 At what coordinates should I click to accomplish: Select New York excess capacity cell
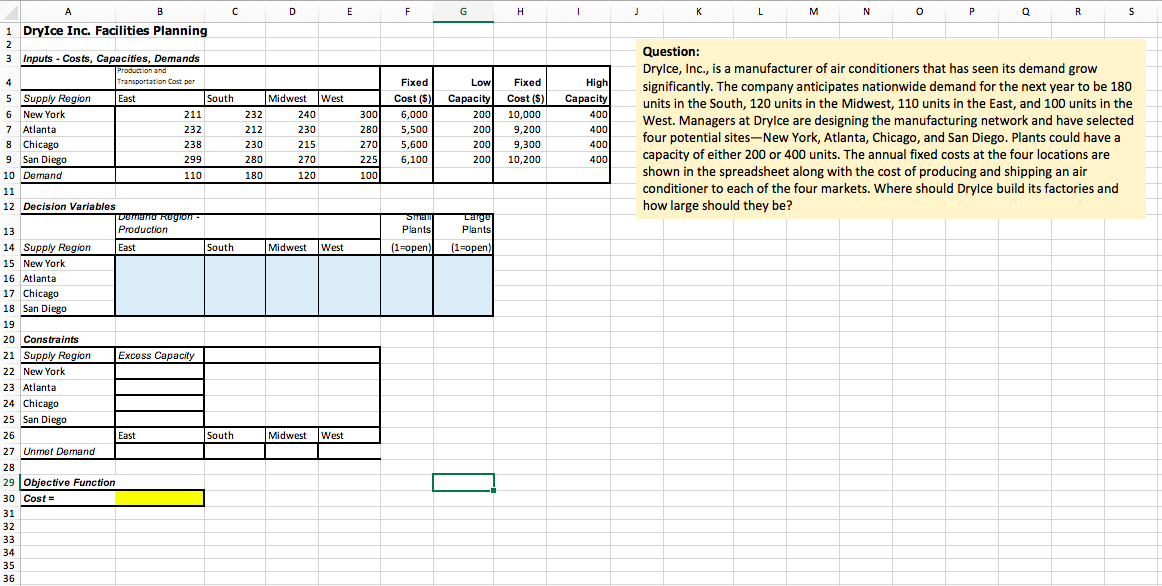(159, 371)
